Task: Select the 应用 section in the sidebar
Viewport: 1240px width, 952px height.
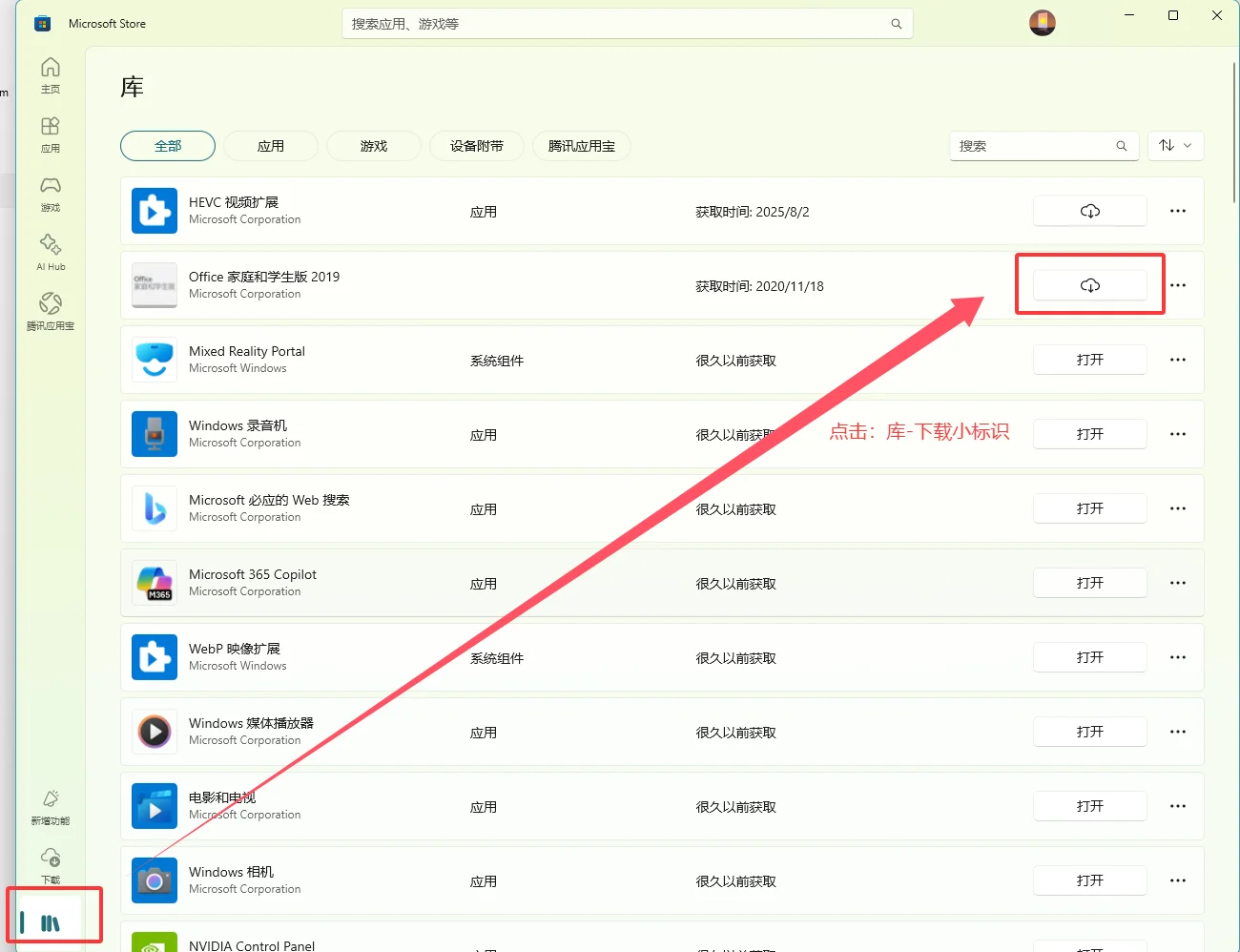Action: click(50, 132)
